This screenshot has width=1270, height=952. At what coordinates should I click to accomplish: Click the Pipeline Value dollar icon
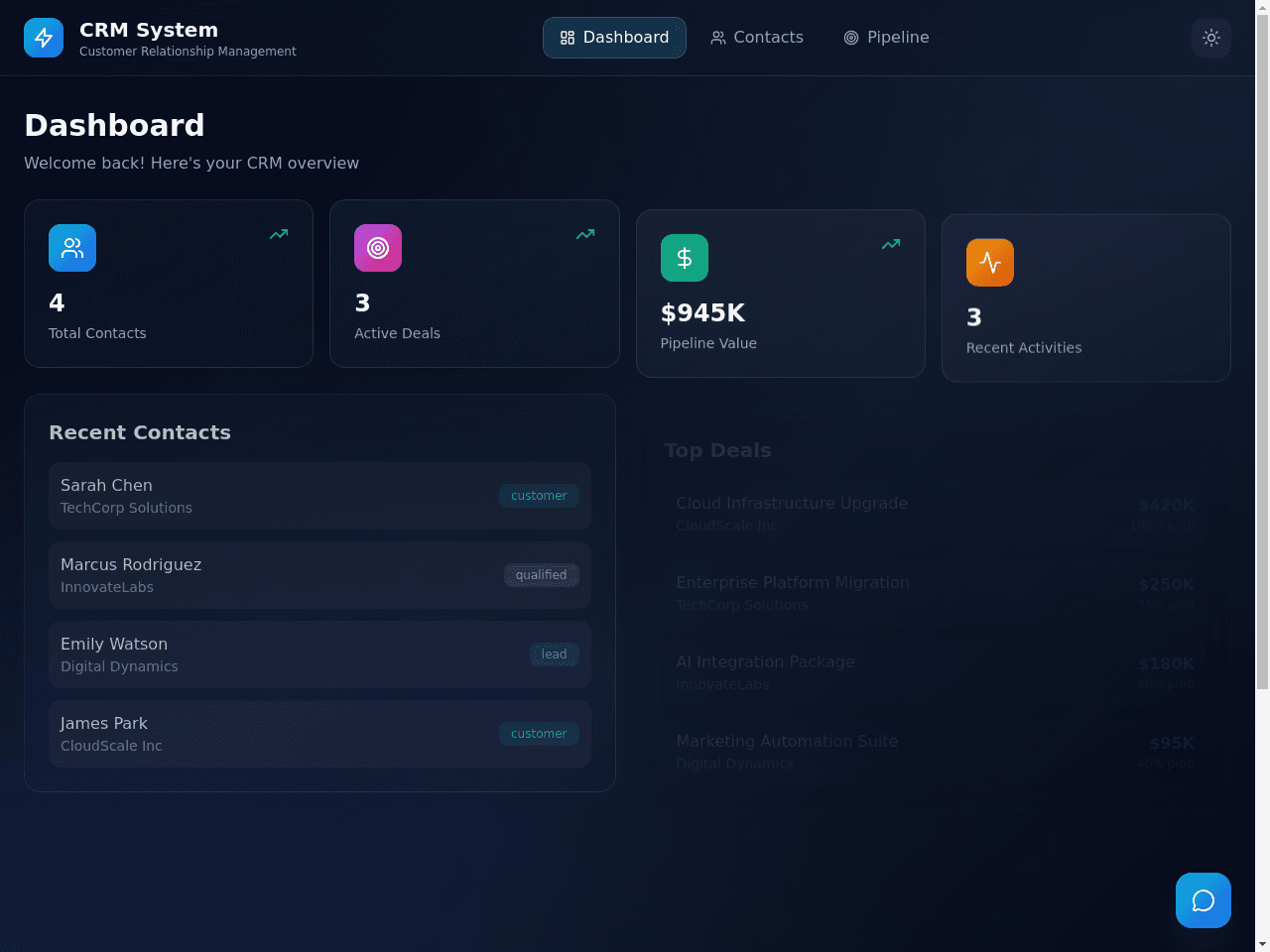coord(685,258)
